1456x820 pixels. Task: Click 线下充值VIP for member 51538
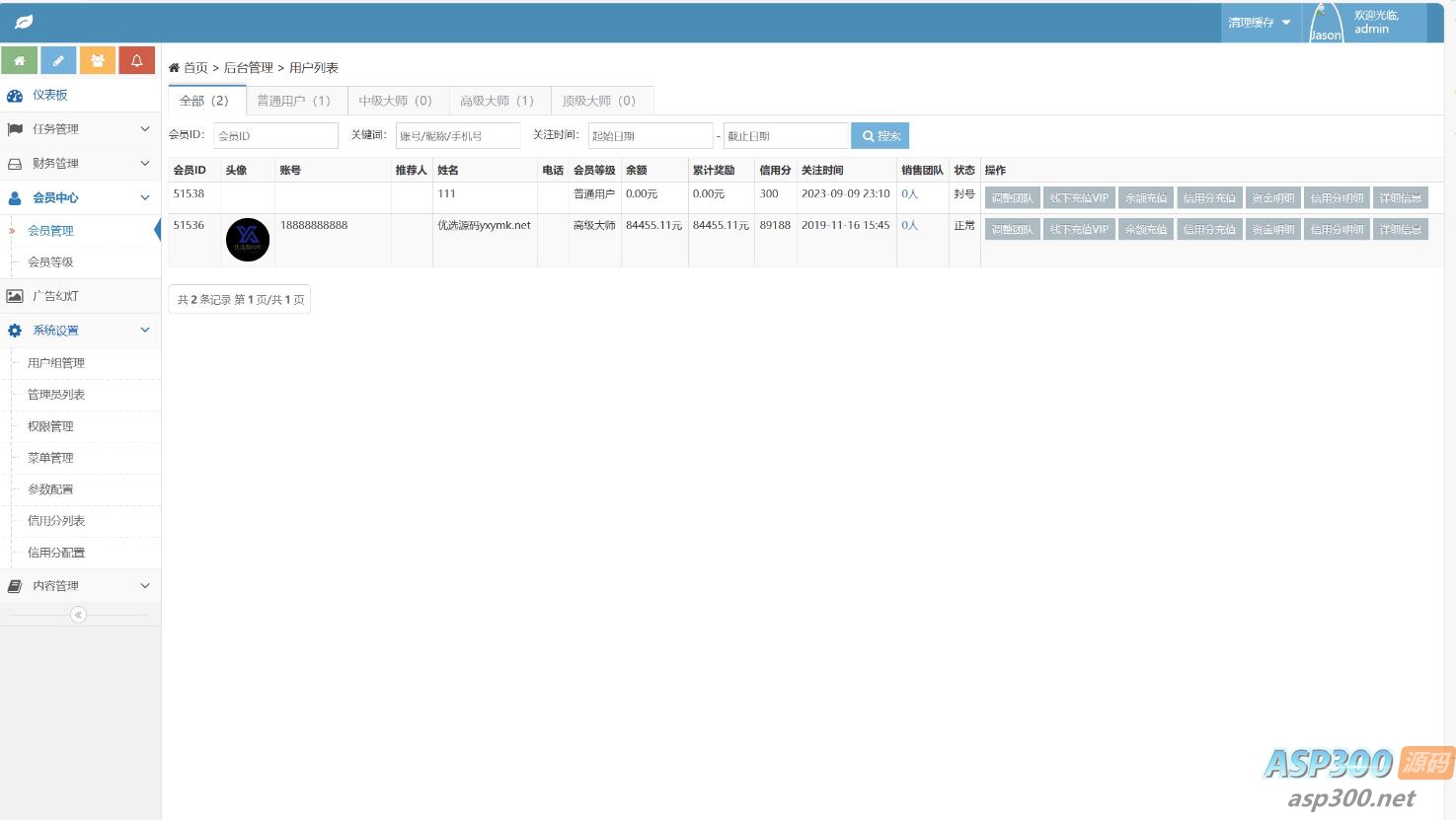click(x=1079, y=198)
